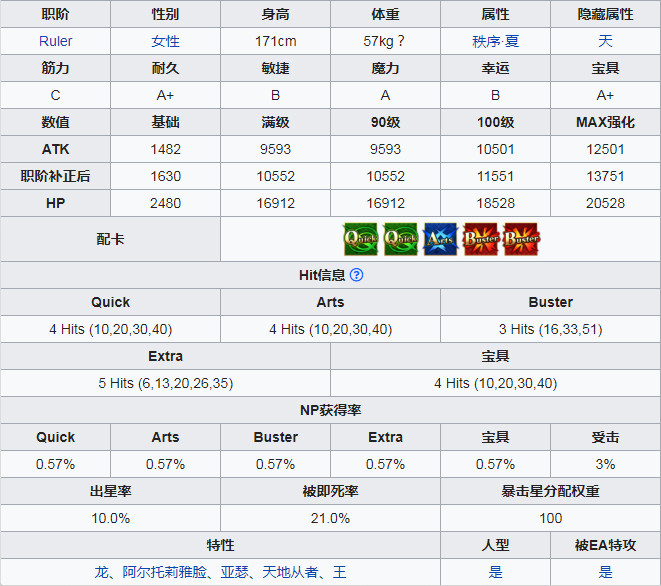Open the 秩序 attribute link
661x586 pixels.
click(x=486, y=41)
